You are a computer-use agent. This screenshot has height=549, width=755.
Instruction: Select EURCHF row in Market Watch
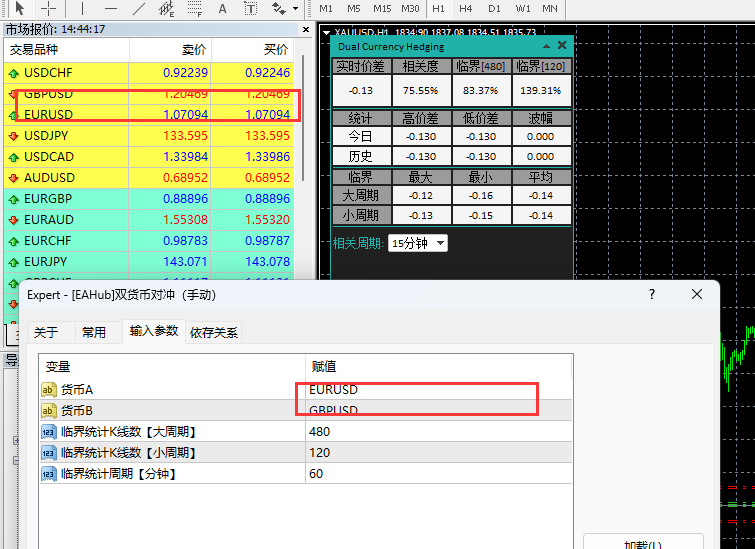point(149,240)
